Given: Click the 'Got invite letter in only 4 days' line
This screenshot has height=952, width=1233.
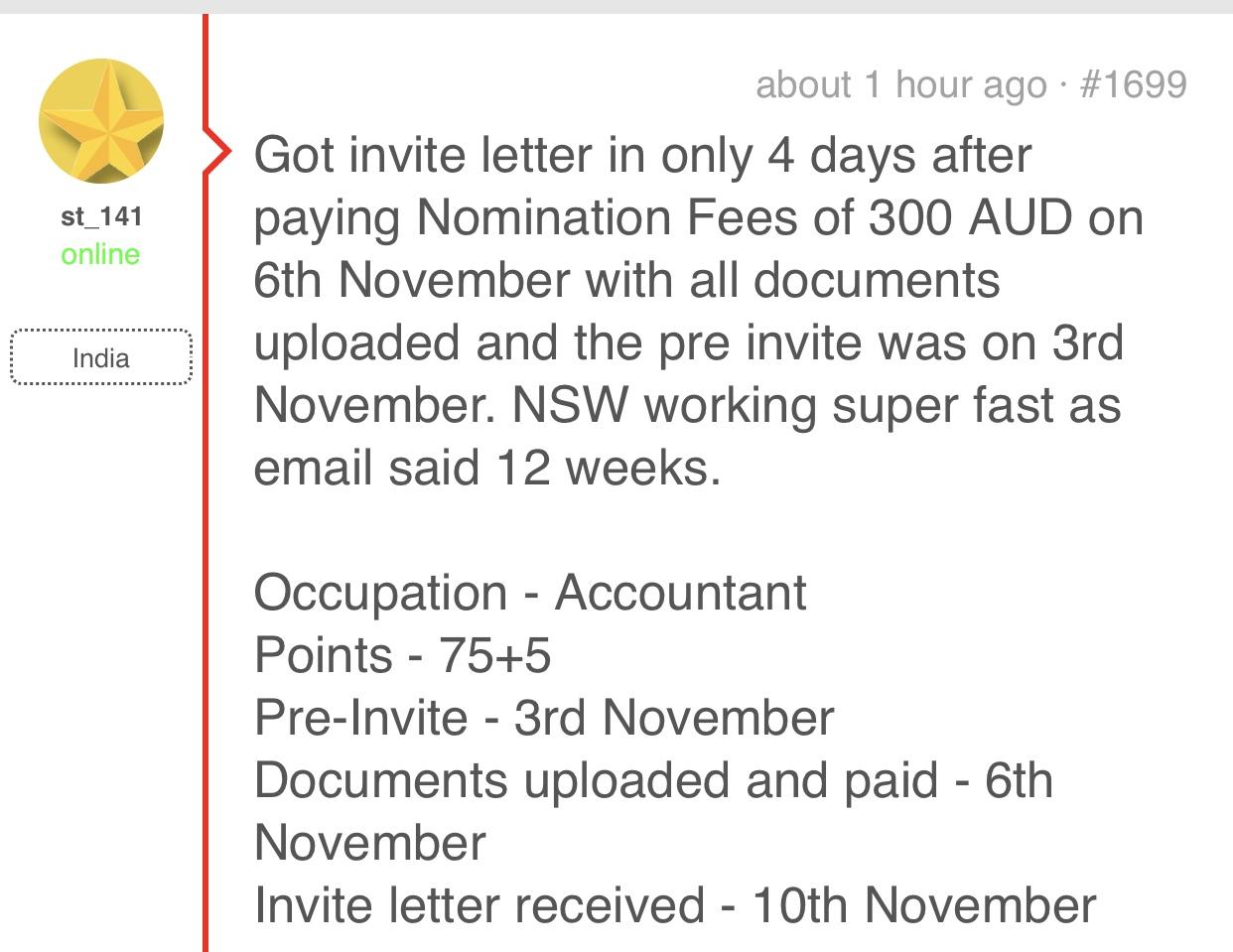Looking at the screenshot, I should tap(642, 155).
